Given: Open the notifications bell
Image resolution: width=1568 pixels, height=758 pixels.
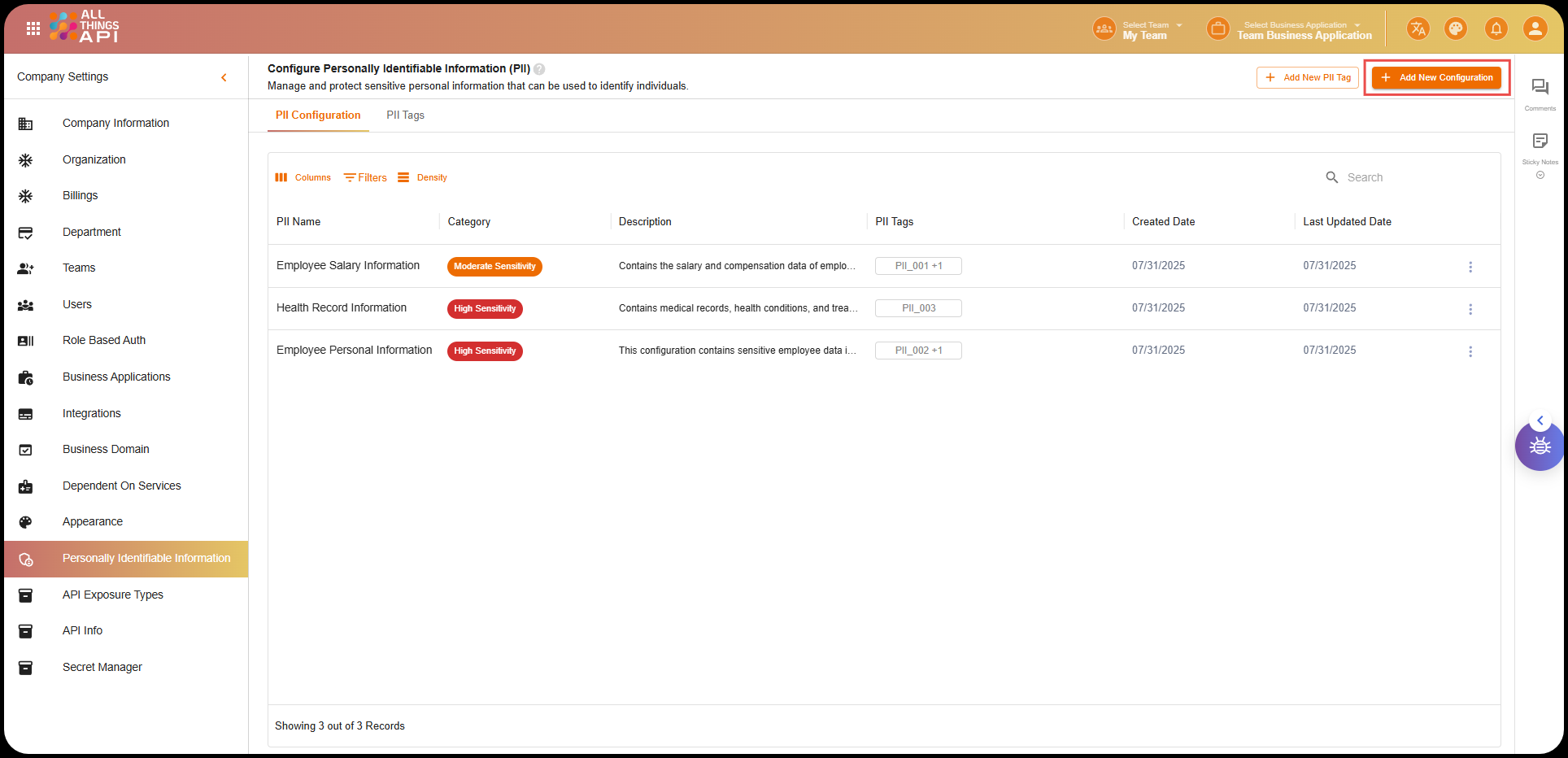Looking at the screenshot, I should point(1496,29).
